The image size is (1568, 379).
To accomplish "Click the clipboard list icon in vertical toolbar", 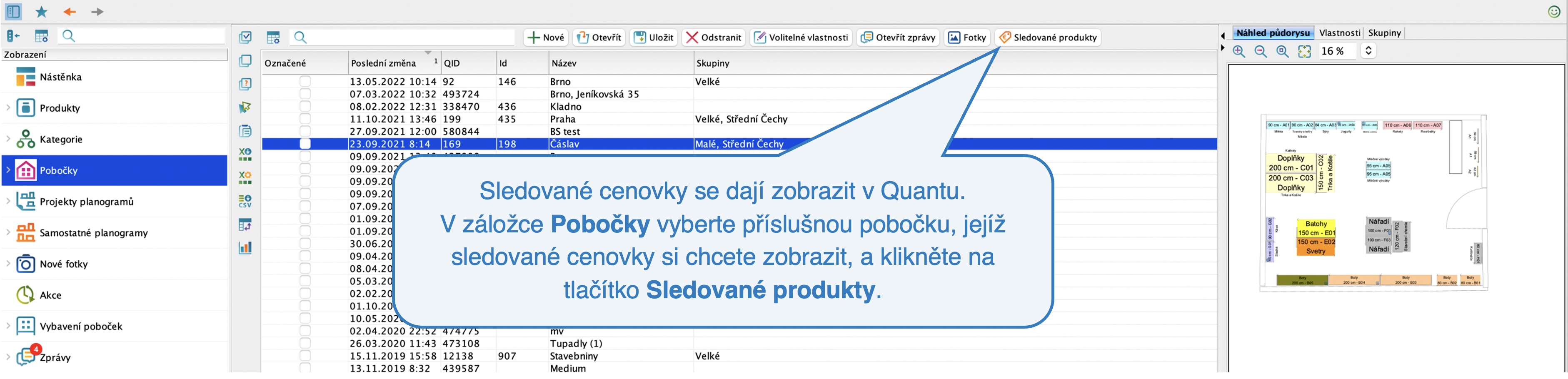I will pyautogui.click(x=245, y=131).
